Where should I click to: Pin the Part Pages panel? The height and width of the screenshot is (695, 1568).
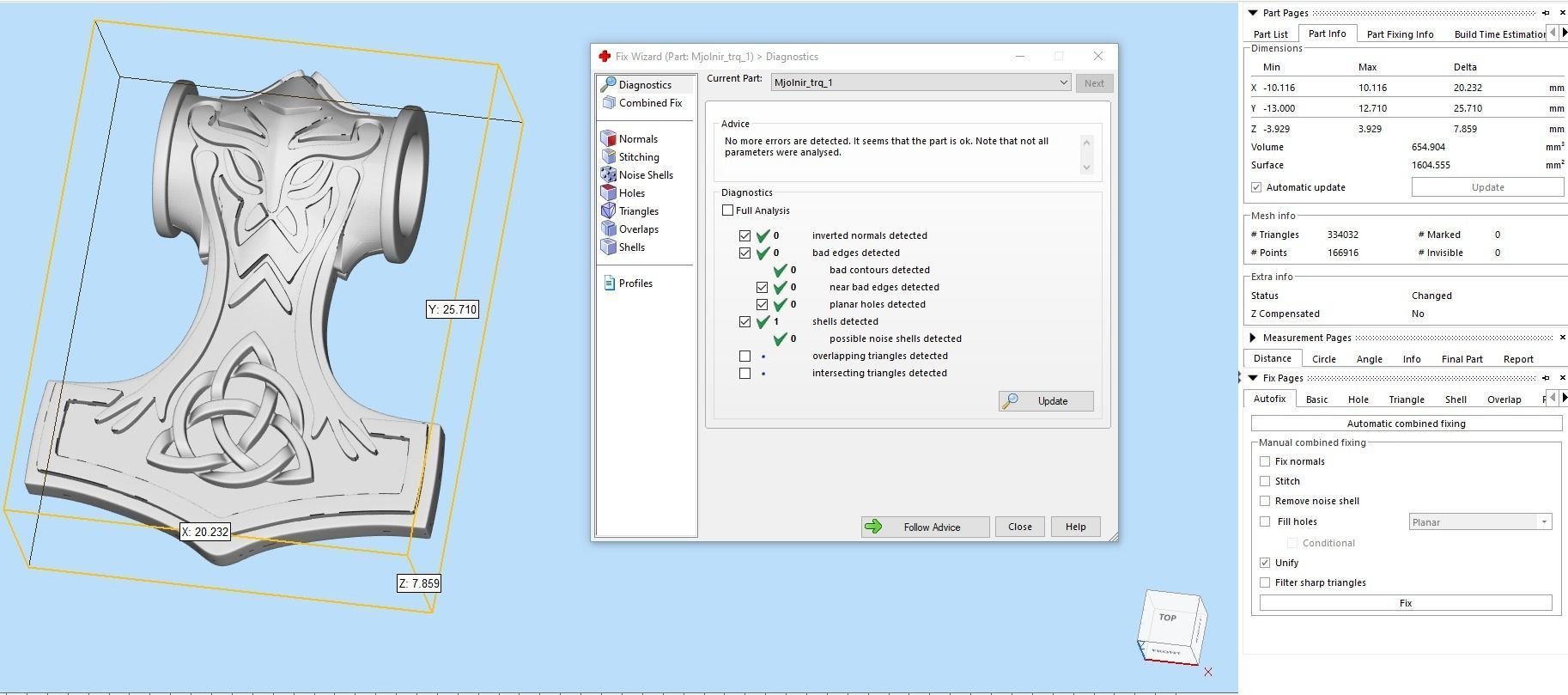pyautogui.click(x=1546, y=13)
